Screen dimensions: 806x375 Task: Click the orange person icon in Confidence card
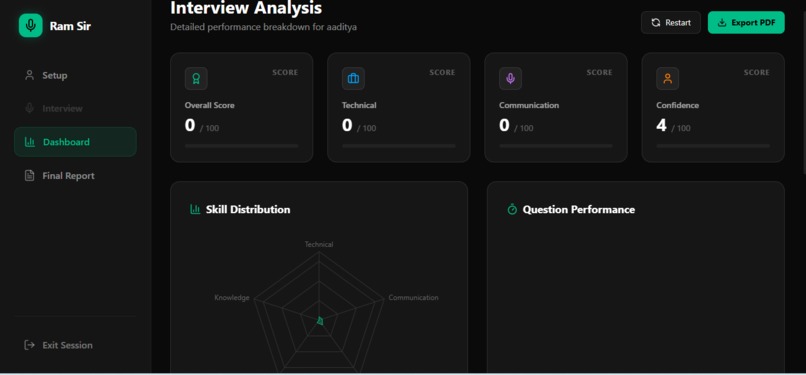(x=668, y=79)
